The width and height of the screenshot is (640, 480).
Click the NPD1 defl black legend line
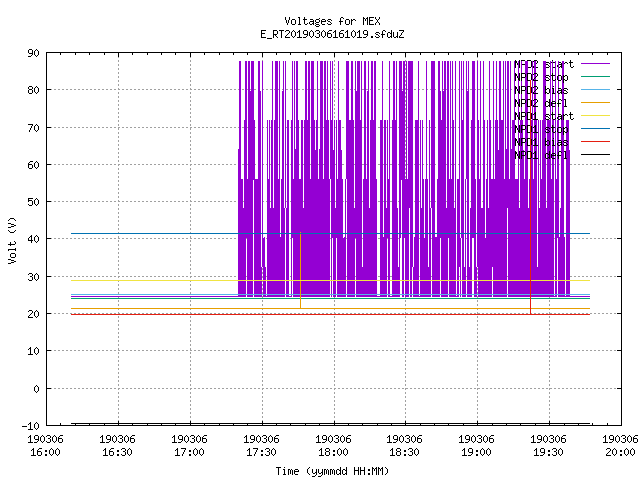coord(595,155)
